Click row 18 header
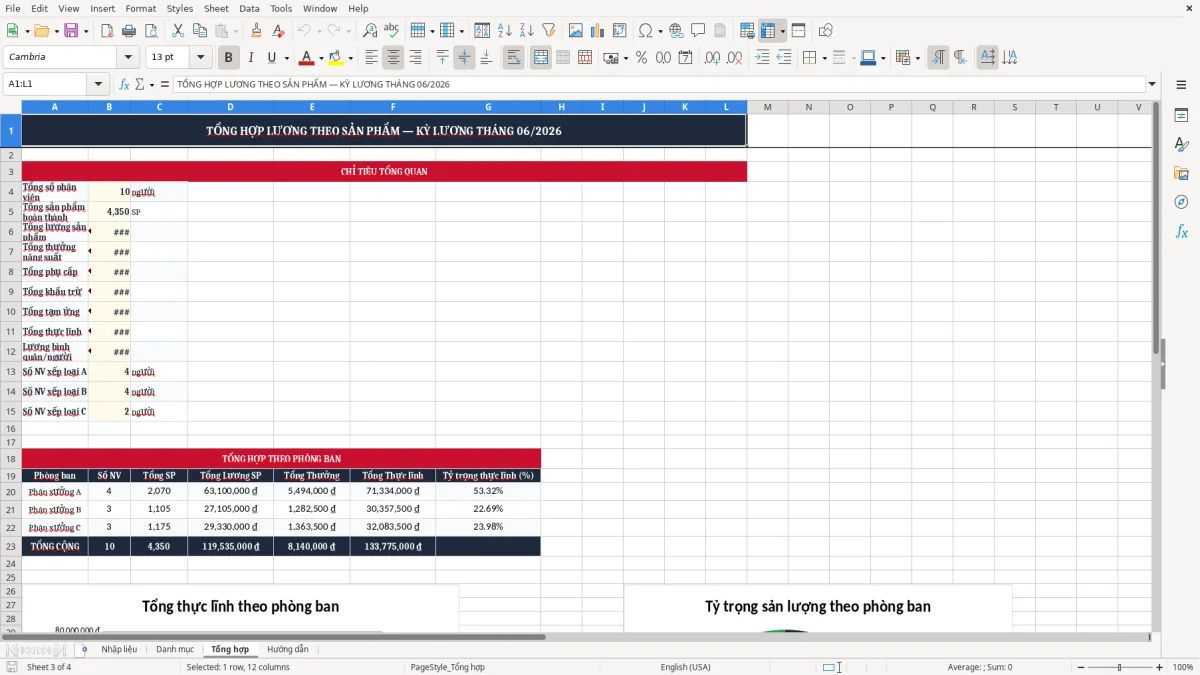1200x675 pixels. pyautogui.click(x=10, y=458)
